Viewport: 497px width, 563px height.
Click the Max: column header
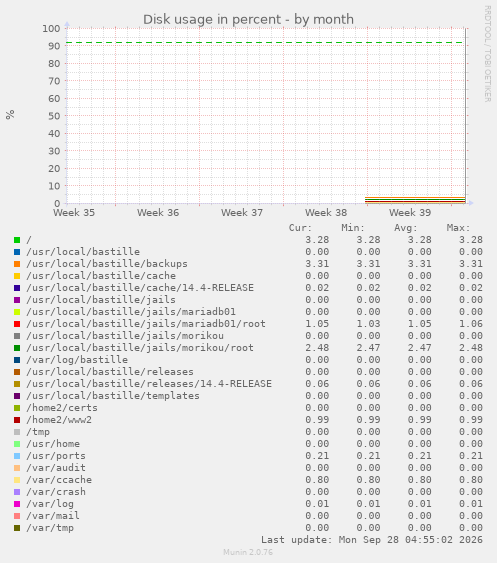[458, 228]
